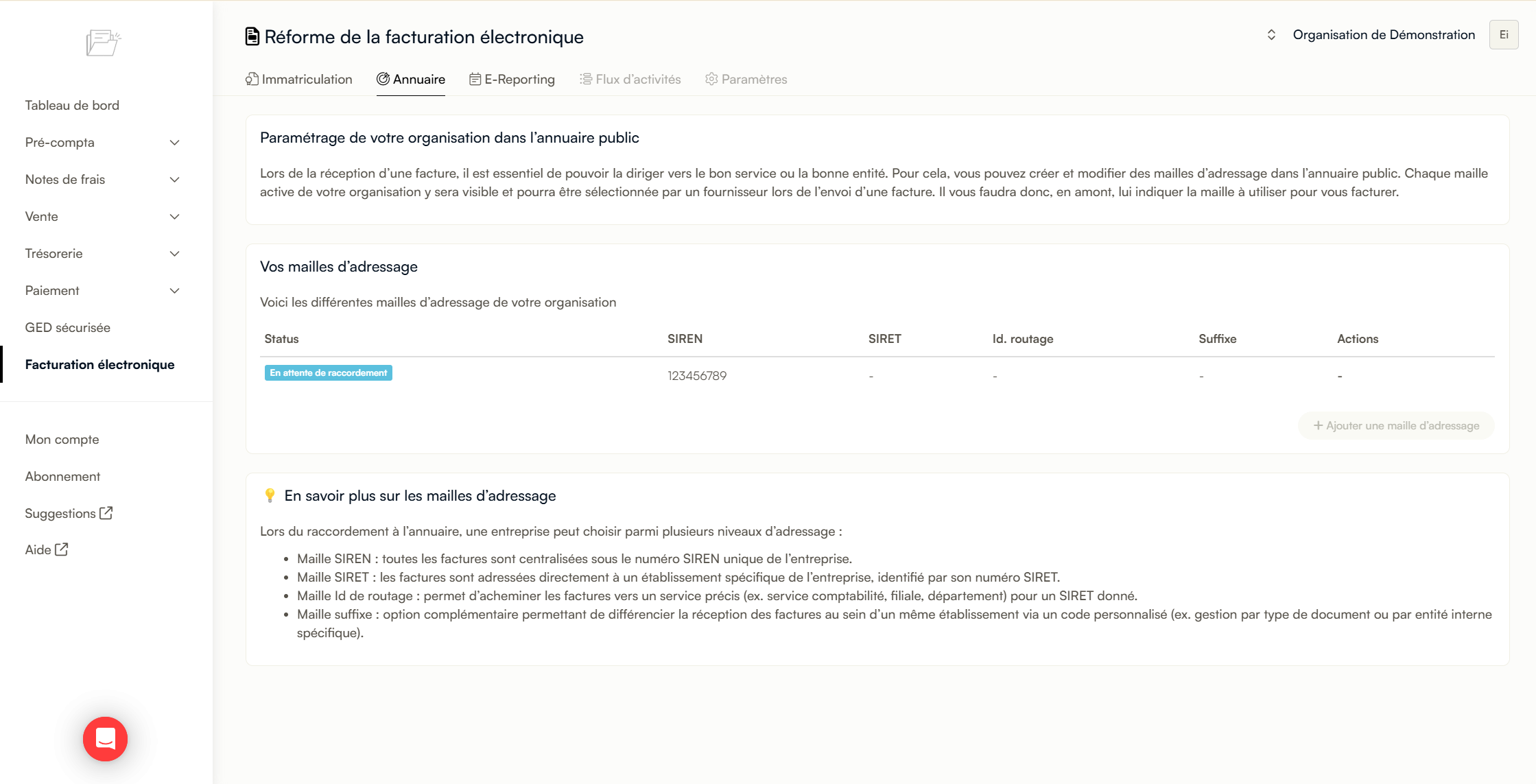Open the red chat support bubble
Screen dimensions: 1536x784
(105, 739)
